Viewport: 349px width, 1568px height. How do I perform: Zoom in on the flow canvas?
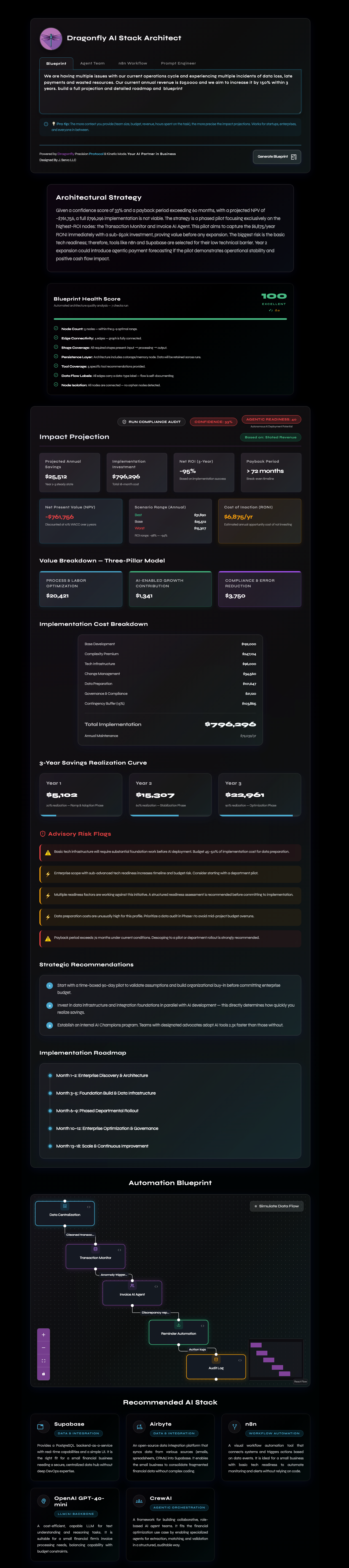[43, 1334]
